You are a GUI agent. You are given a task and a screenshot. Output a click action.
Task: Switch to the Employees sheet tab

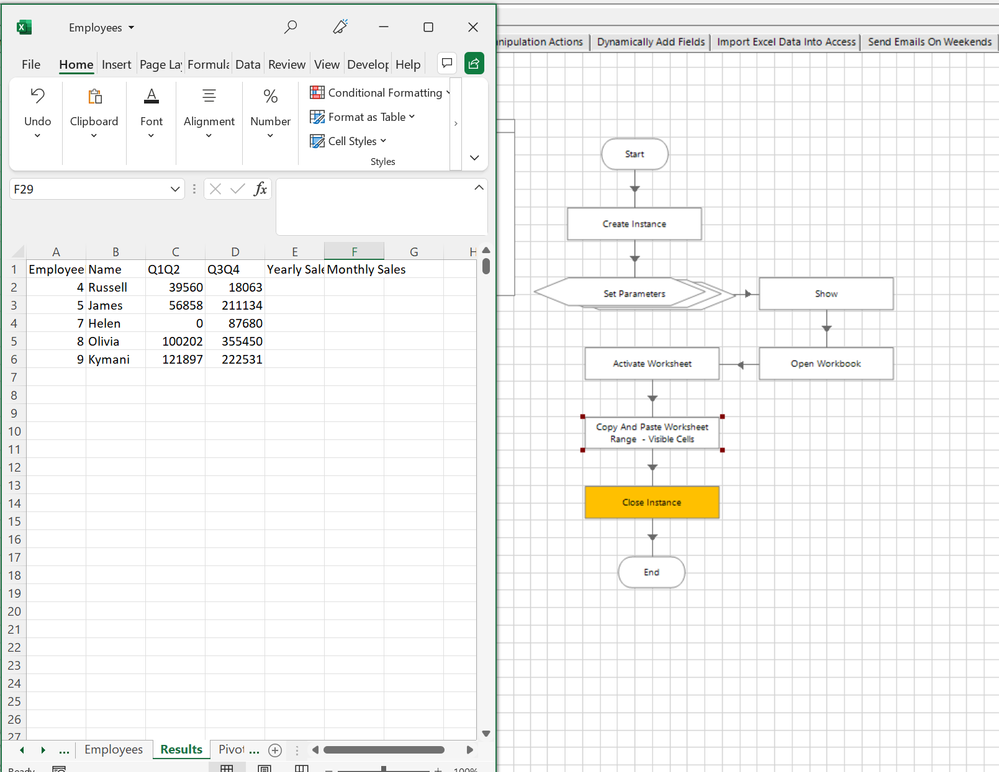(x=113, y=750)
